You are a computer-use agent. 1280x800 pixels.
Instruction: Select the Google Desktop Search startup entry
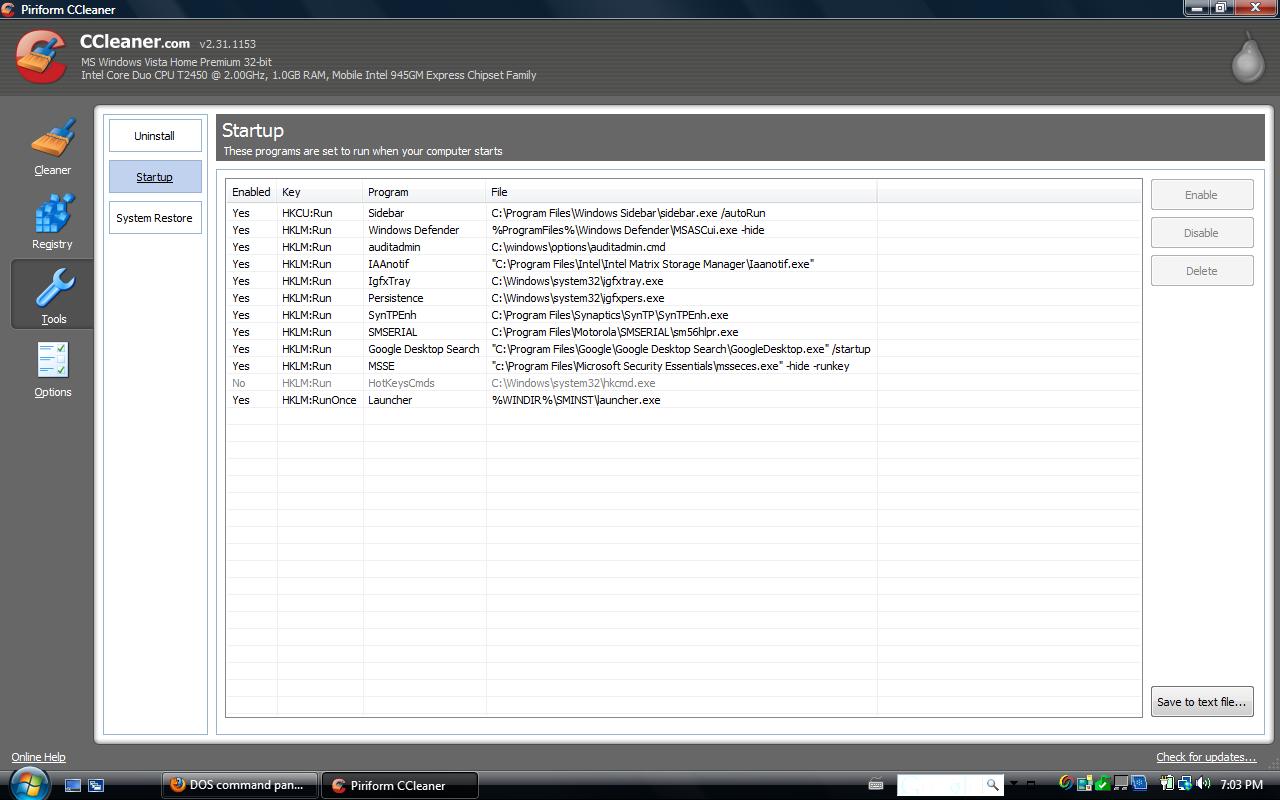click(684, 349)
